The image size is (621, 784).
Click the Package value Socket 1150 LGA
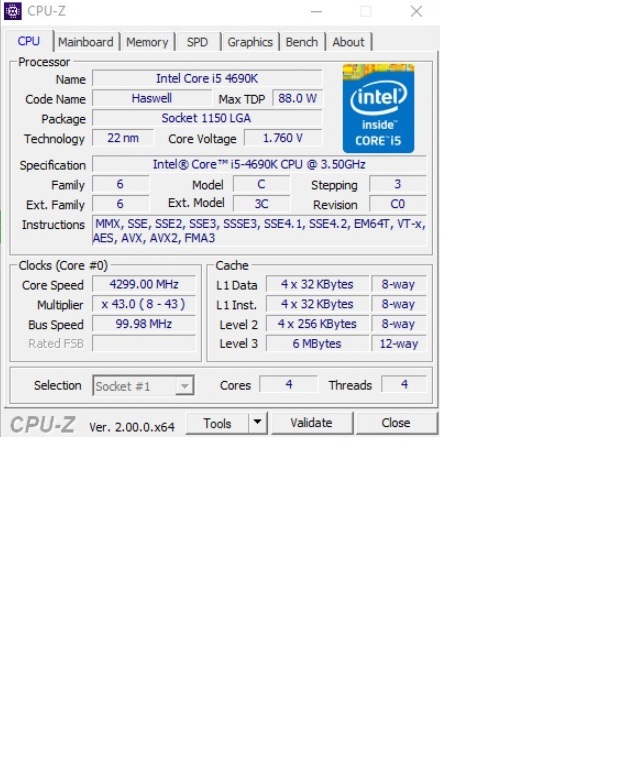[208, 118]
